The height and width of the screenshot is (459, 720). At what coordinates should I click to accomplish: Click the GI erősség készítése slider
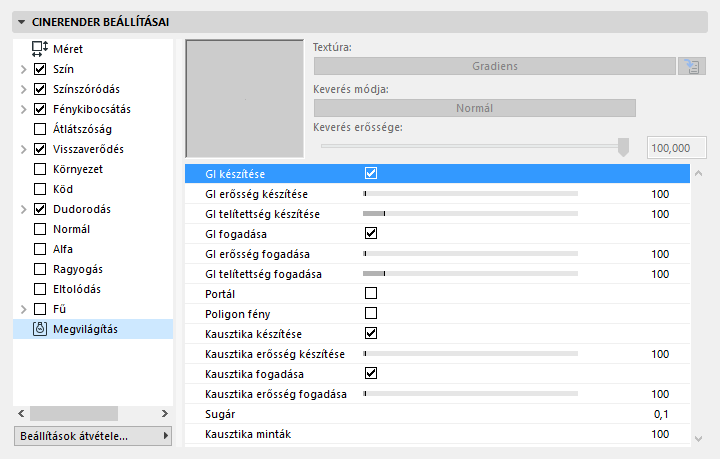pyautogui.click(x=470, y=194)
